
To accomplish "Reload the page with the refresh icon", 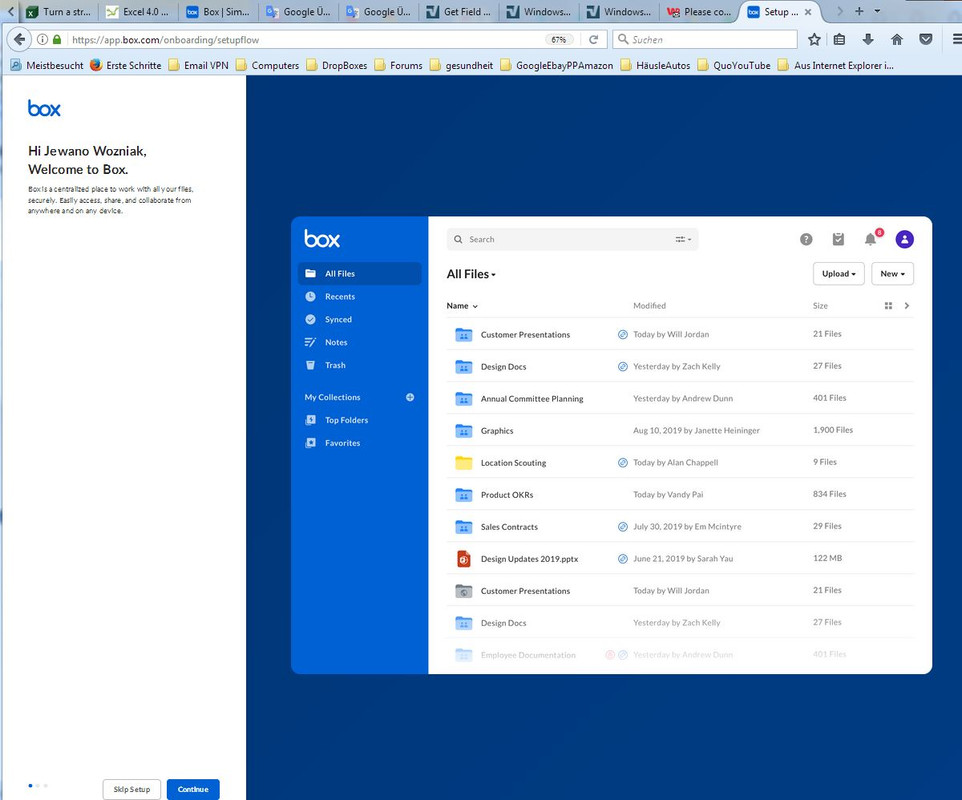I will (593, 39).
